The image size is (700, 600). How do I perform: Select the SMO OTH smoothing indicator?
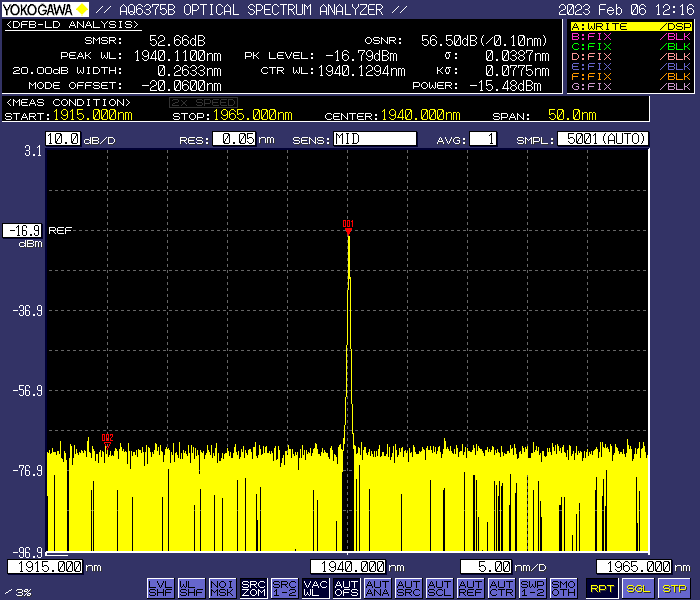point(563,587)
